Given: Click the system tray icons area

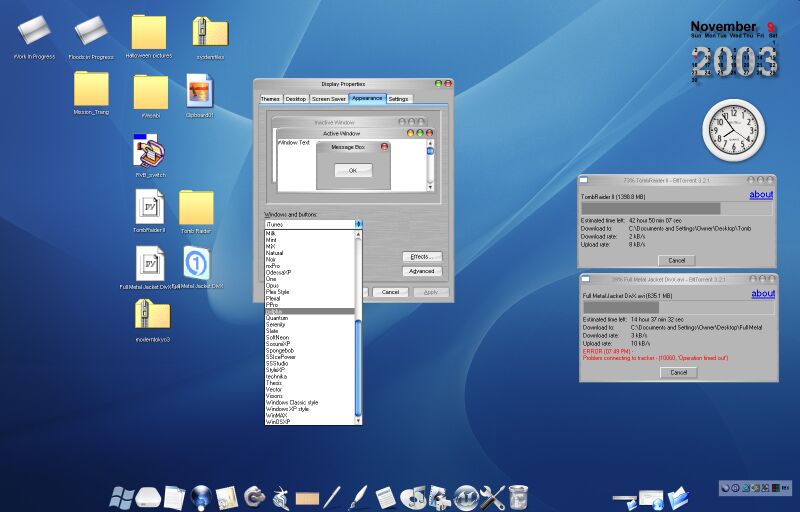Looking at the screenshot, I should point(755,488).
